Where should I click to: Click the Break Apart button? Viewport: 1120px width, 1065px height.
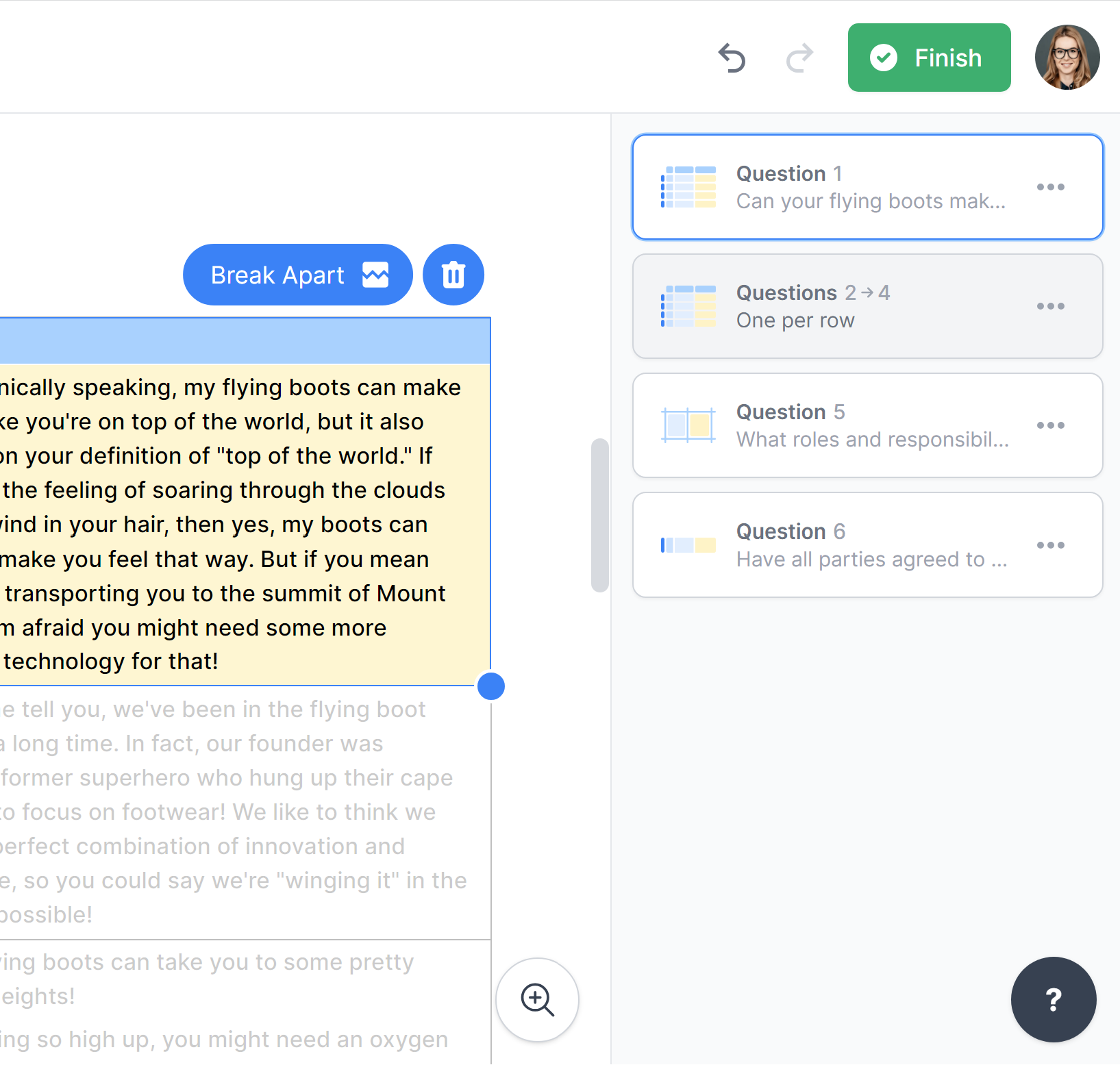[298, 275]
